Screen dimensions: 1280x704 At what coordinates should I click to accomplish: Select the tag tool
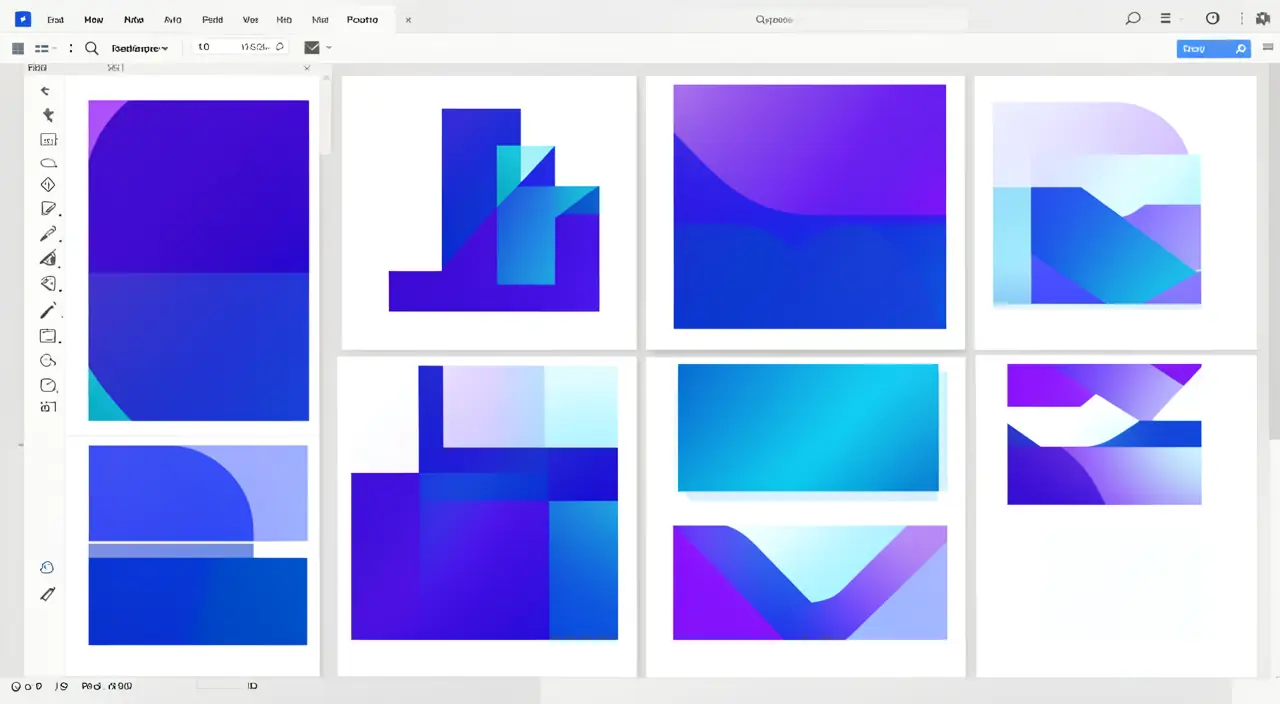tap(48, 284)
